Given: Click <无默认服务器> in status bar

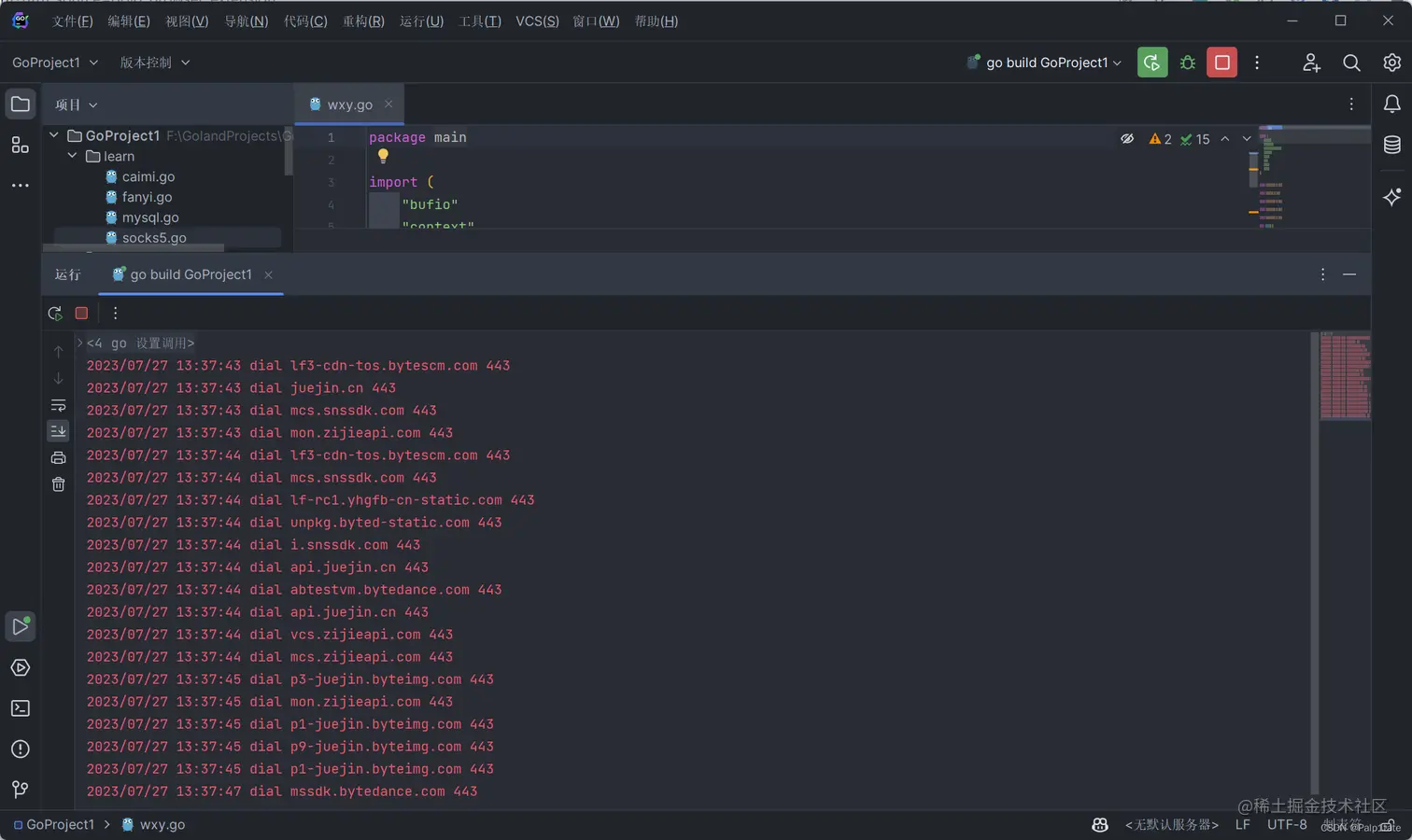Looking at the screenshot, I should (1171, 825).
